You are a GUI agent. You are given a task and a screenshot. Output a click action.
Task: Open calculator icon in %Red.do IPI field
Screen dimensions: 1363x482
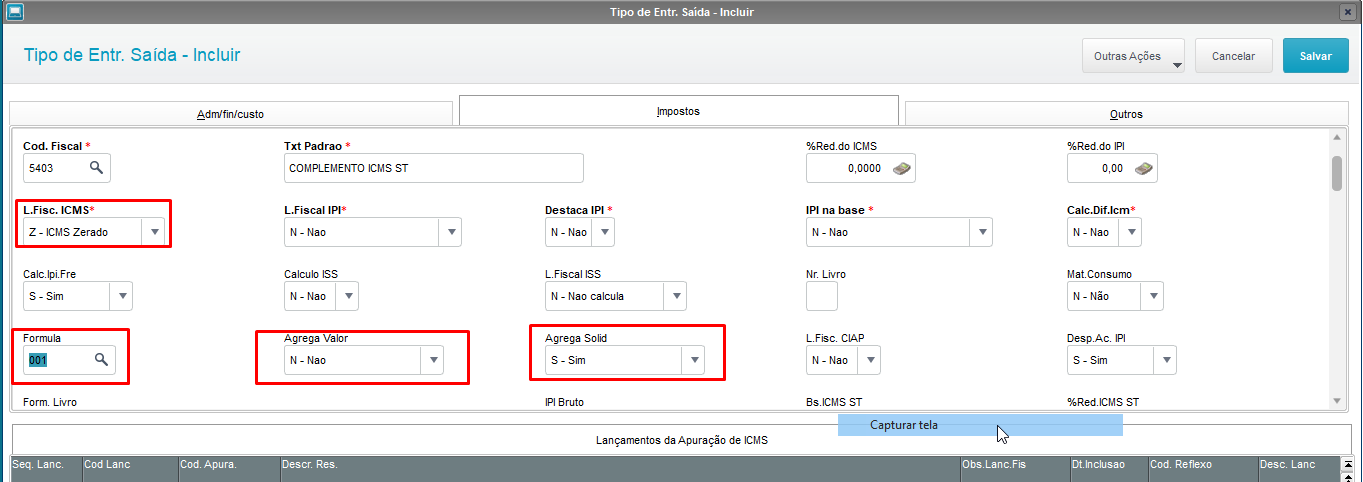point(1144,168)
